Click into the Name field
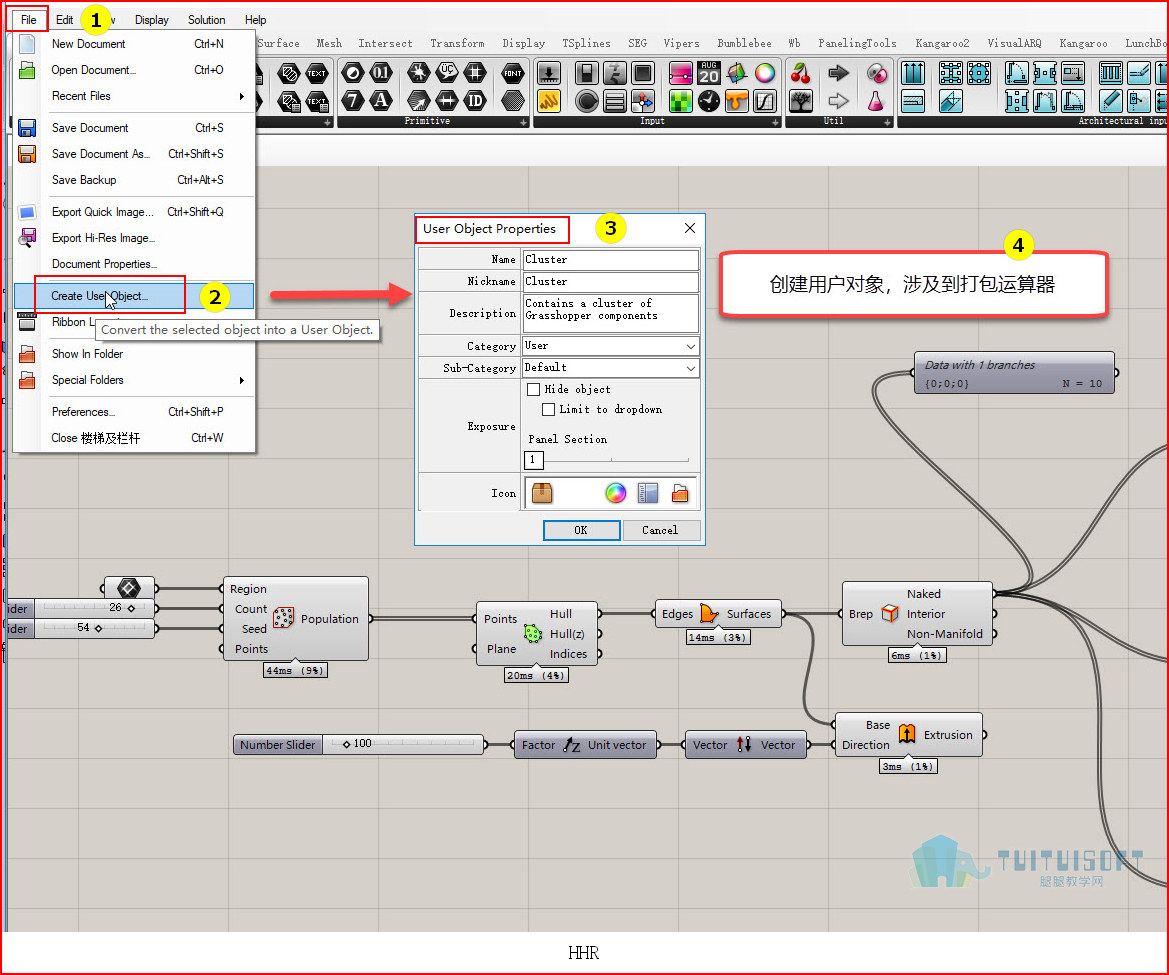This screenshot has height=975, width=1169. pyautogui.click(x=611, y=259)
